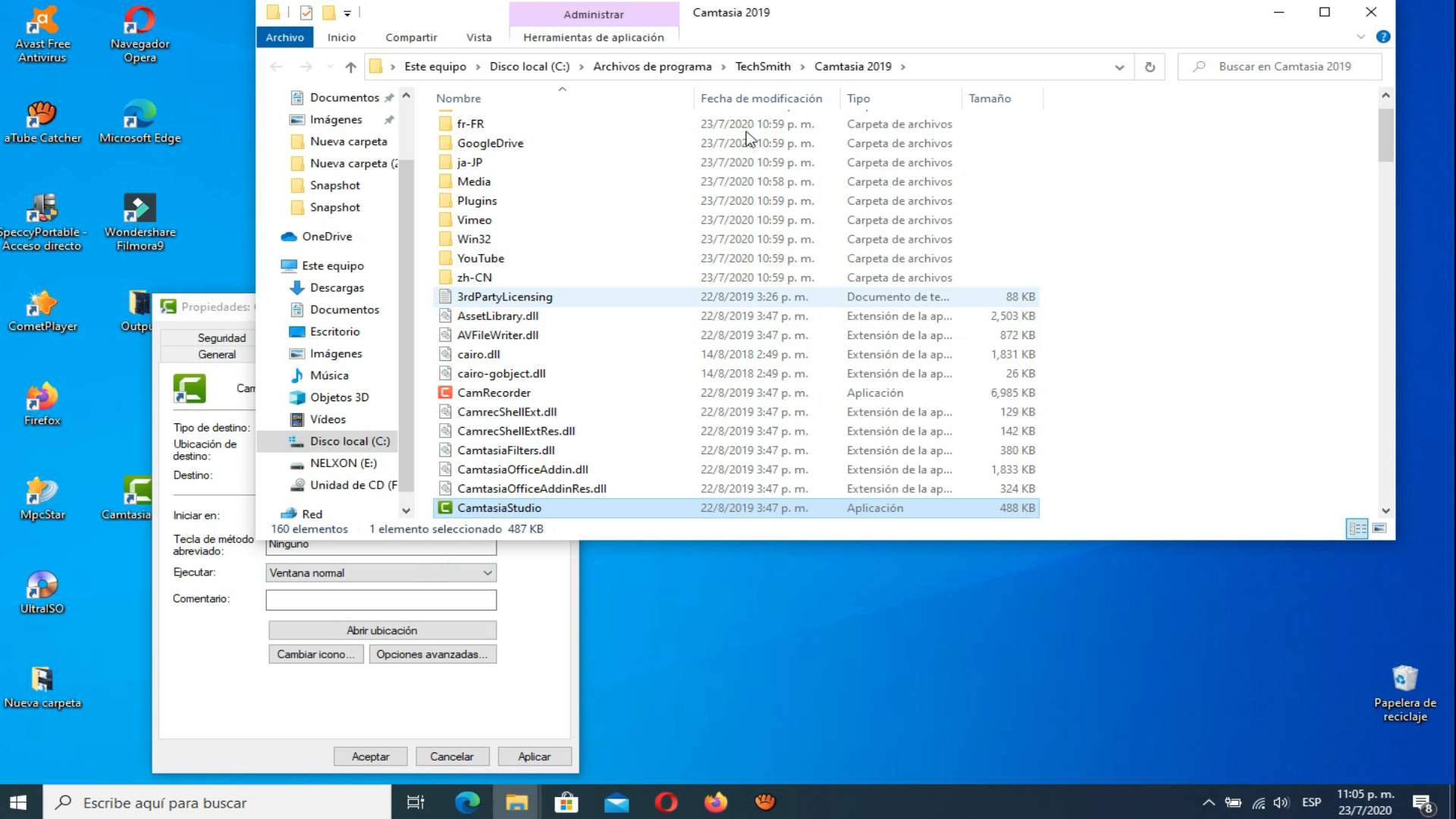This screenshot has width=1456, height=819.
Task: Click the Buscar en Camtasia 2019 box
Action: tap(1279, 67)
